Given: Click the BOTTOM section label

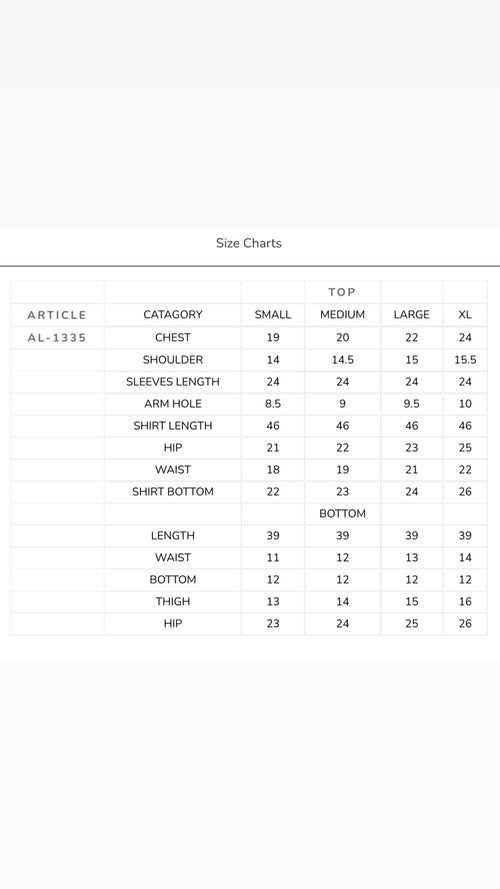Looking at the screenshot, I should pyautogui.click(x=342, y=514).
